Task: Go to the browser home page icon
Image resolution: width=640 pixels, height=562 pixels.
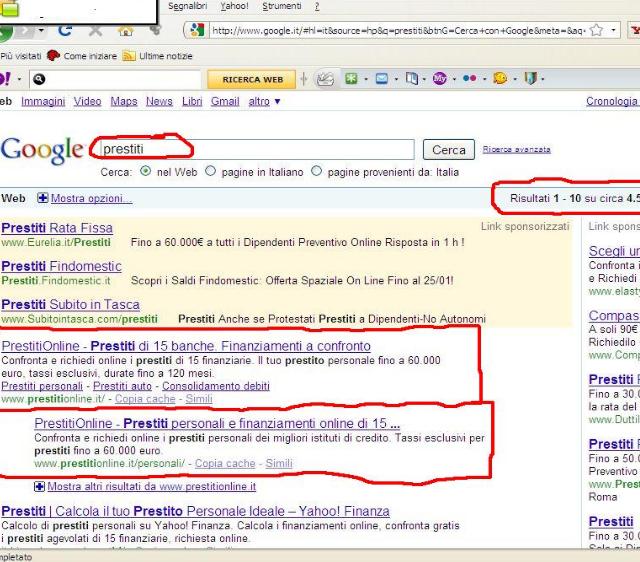Action: [x=125, y=31]
